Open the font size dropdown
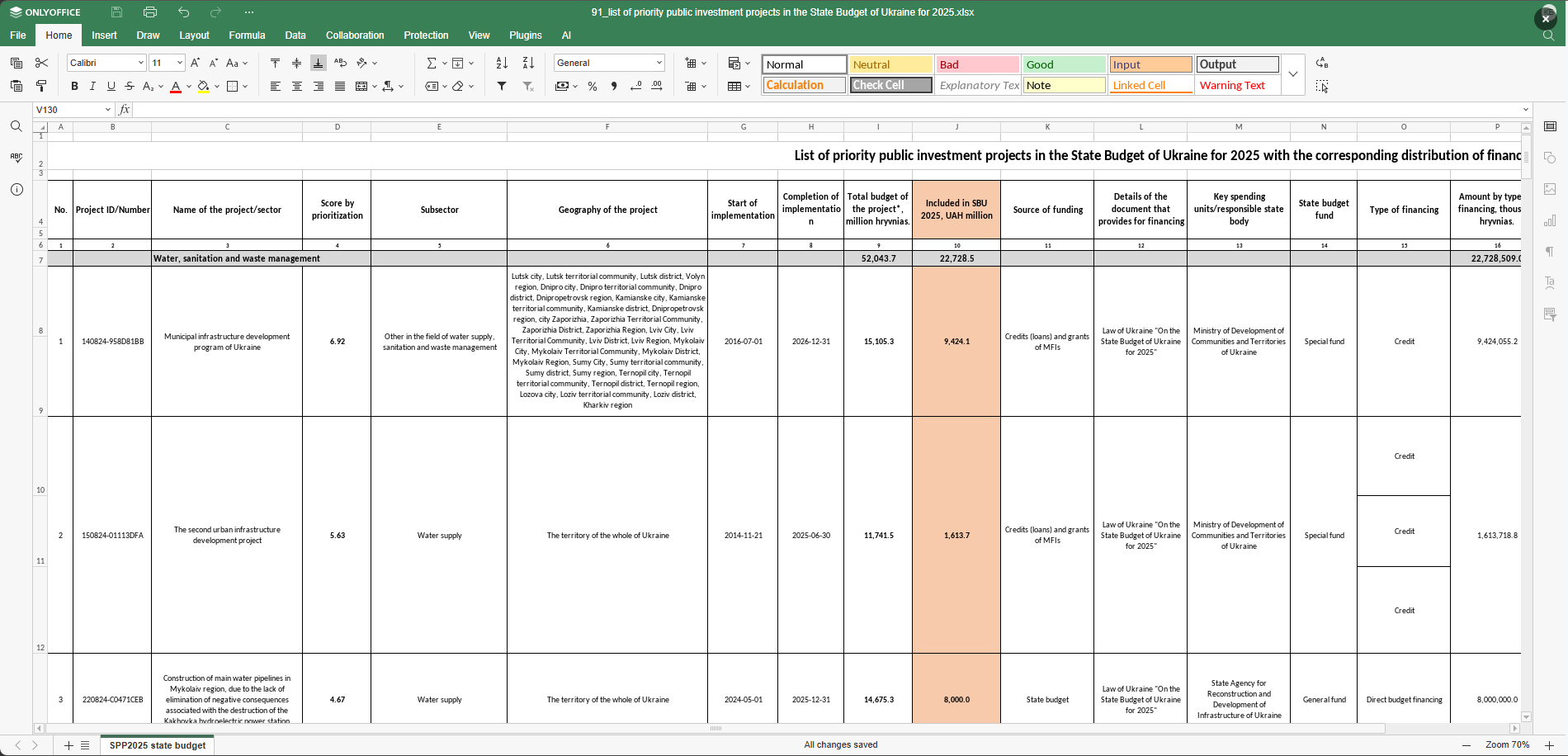Viewport: 1568px width, 756px height. point(179,63)
